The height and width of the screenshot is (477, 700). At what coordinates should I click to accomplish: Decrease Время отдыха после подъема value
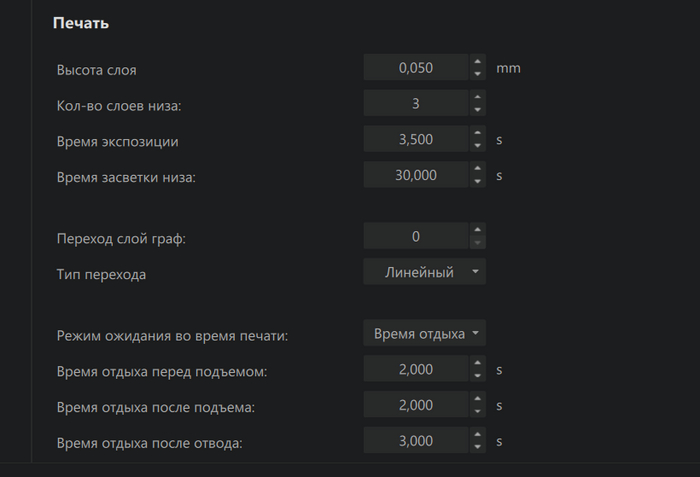(x=477, y=412)
